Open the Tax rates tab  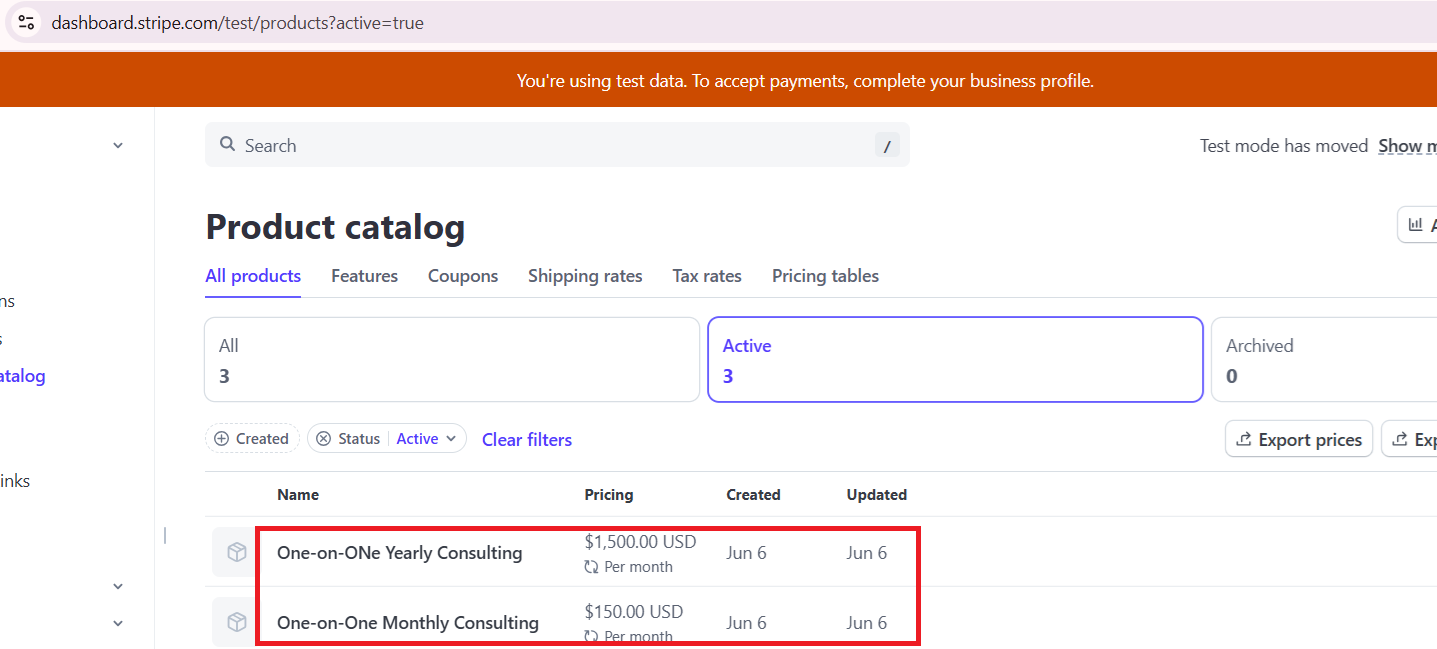pos(706,276)
